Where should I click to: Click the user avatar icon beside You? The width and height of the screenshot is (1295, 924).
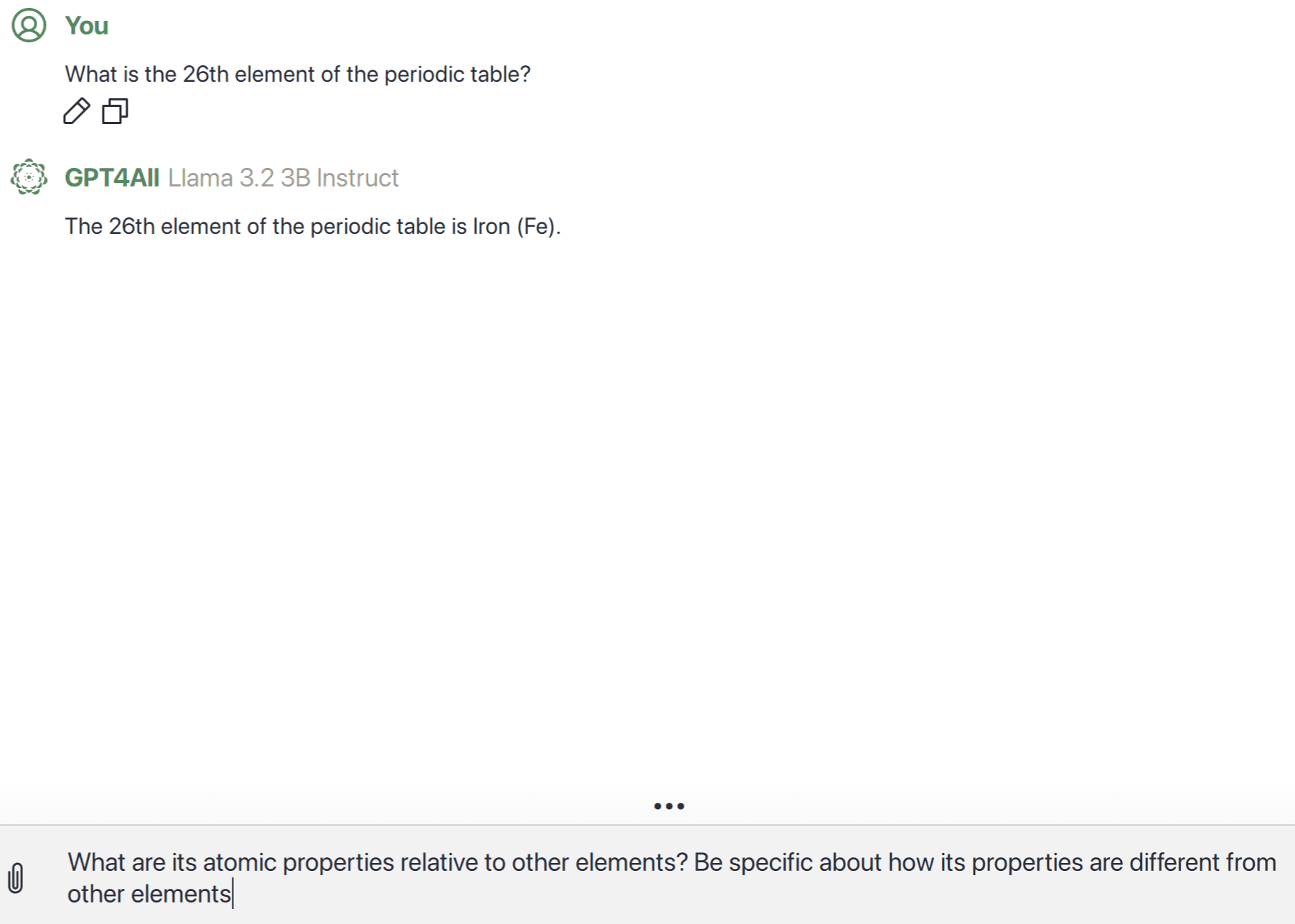coord(29,25)
